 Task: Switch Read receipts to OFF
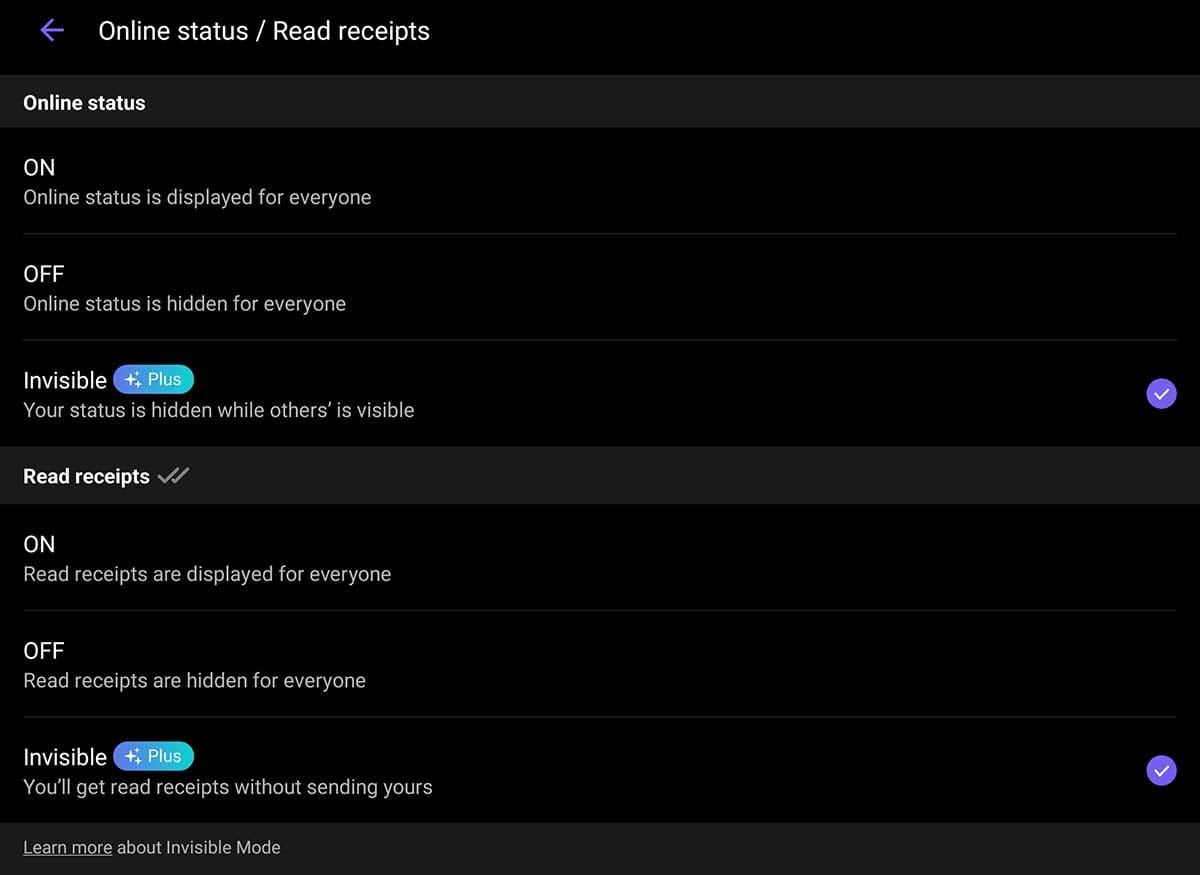pyautogui.click(x=44, y=651)
